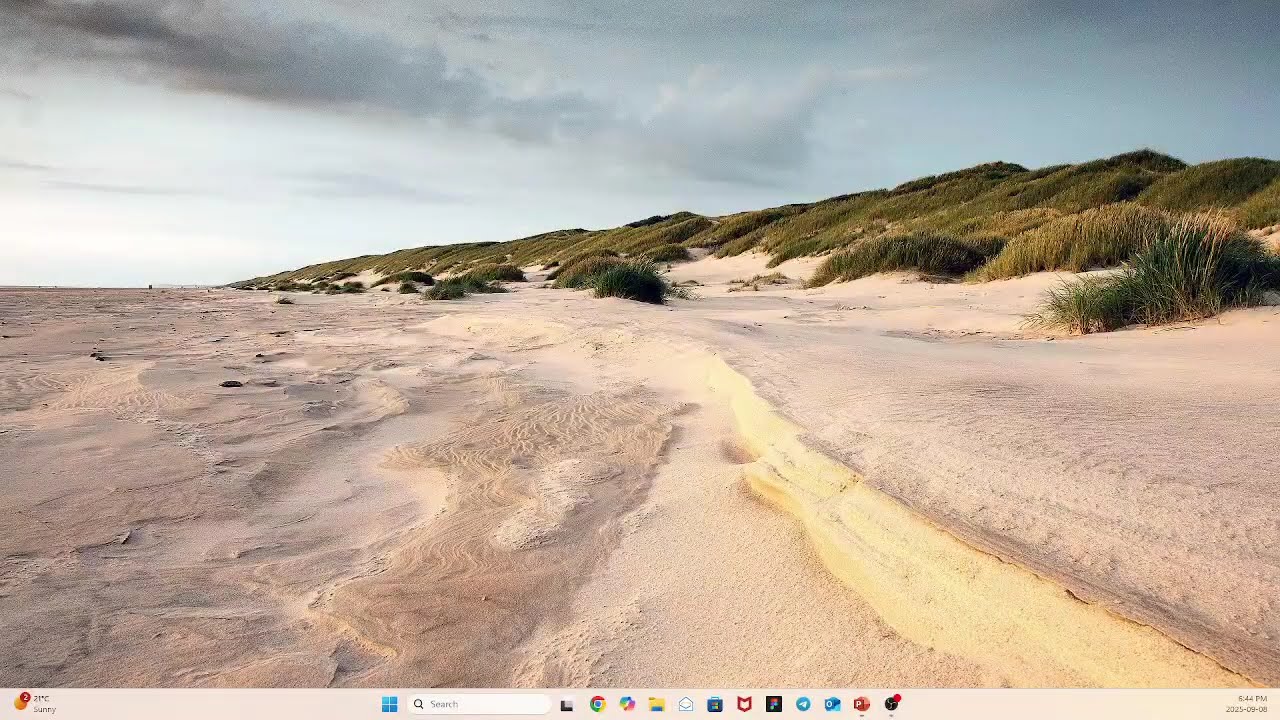The height and width of the screenshot is (720, 1280).
Task: Open Figma from the taskbar
Action: coord(774,704)
